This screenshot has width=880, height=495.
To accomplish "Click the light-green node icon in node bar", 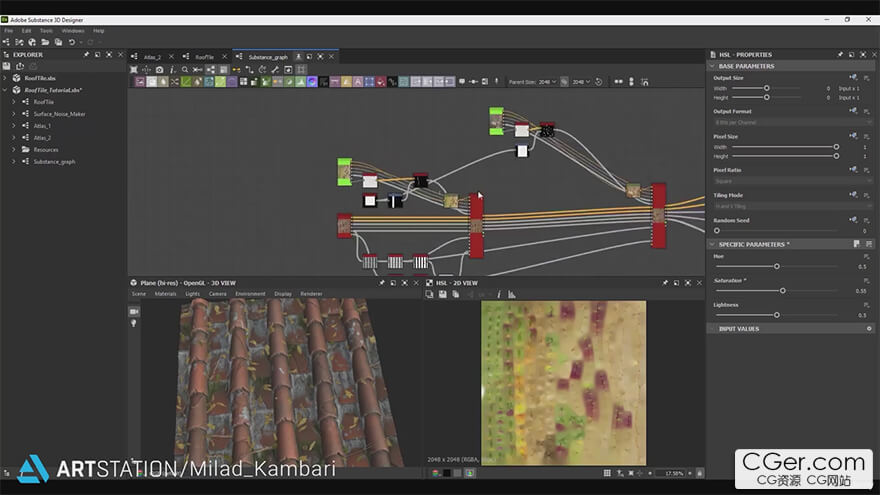I will 221,82.
